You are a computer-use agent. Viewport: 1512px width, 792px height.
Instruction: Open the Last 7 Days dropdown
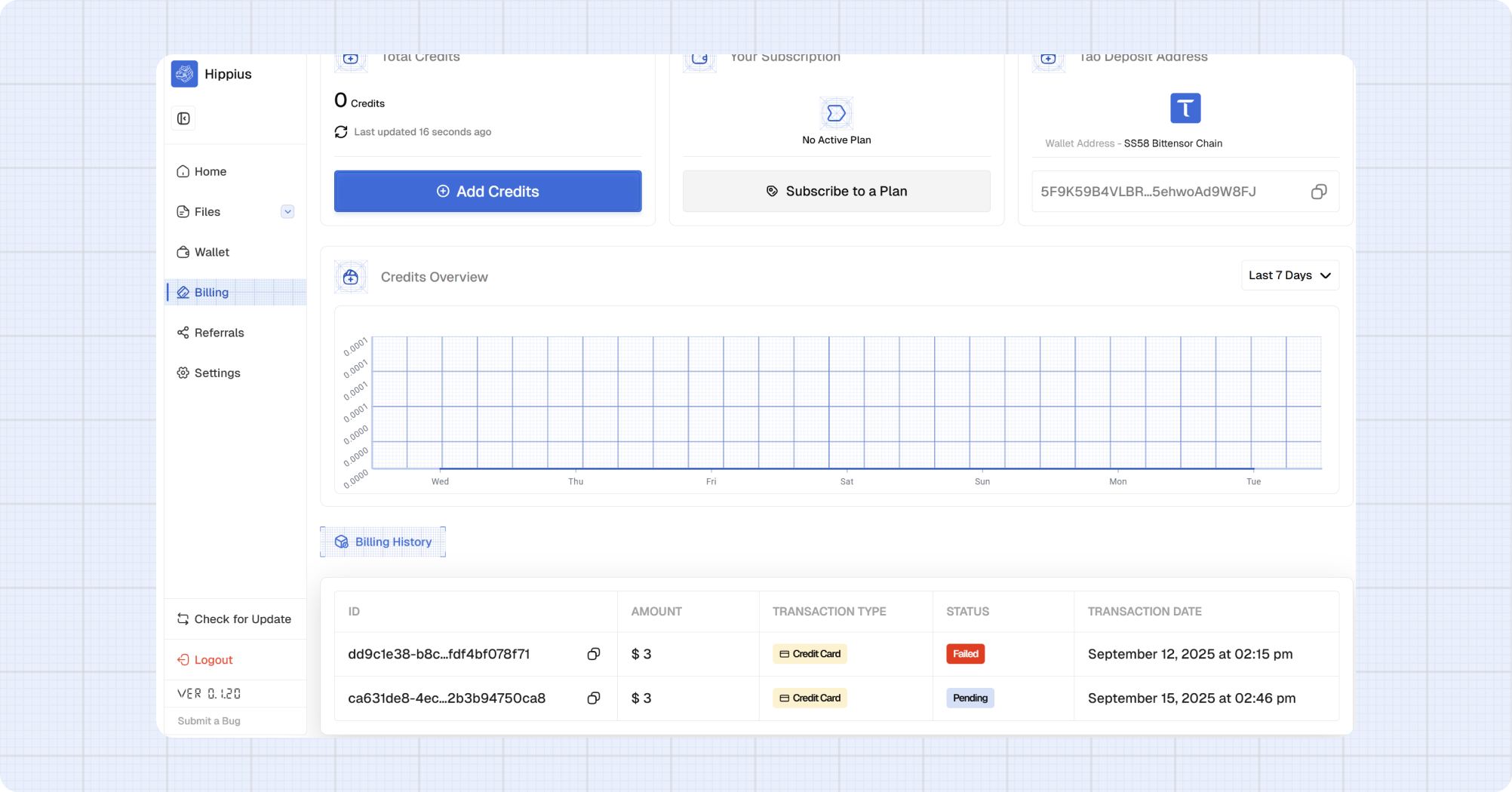click(x=1289, y=275)
